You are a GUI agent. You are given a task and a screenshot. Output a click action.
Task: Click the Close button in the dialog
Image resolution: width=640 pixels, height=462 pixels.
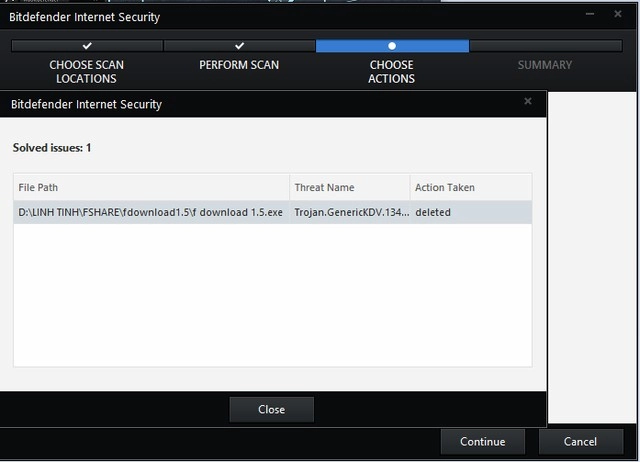click(271, 409)
